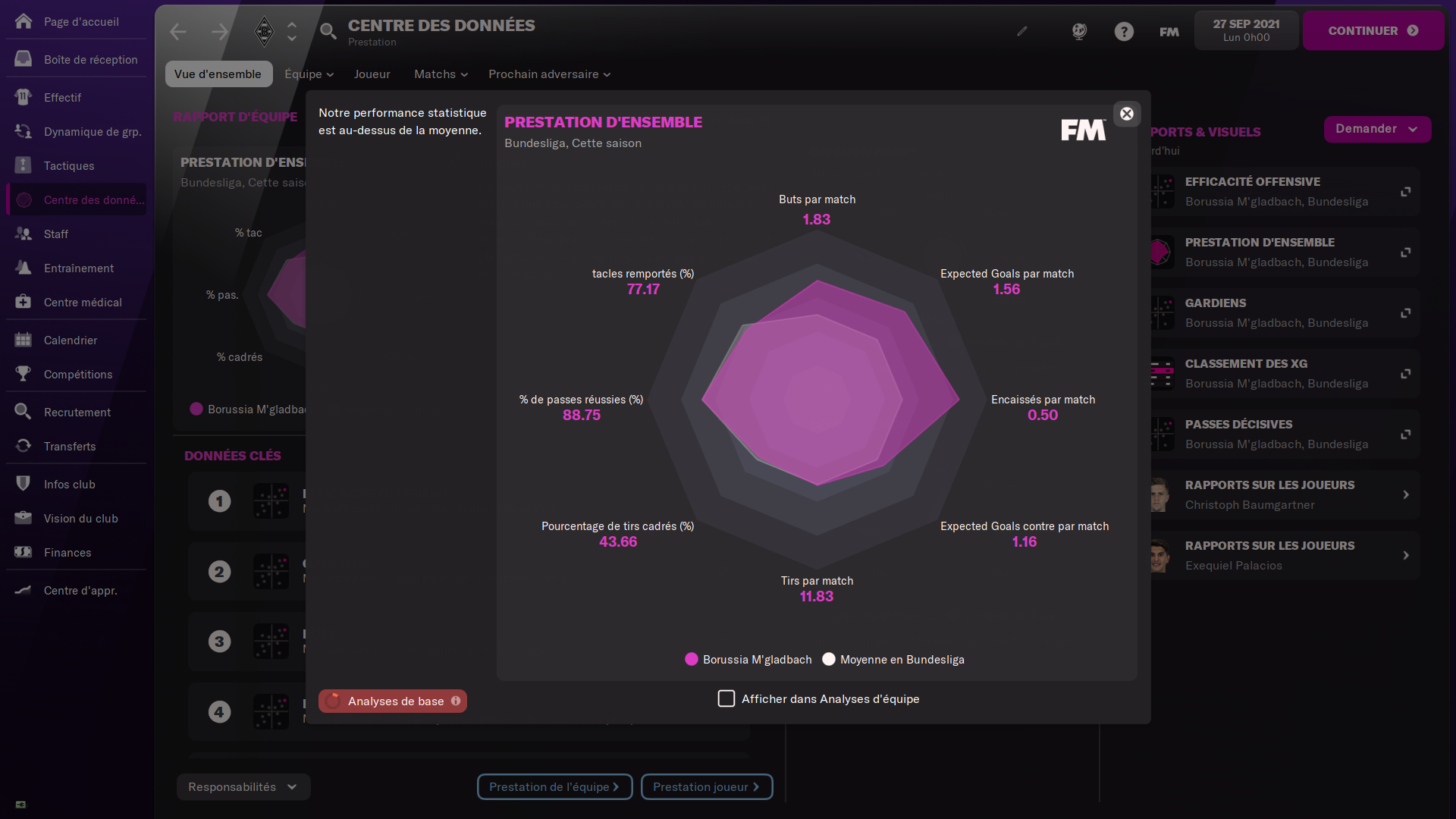
Task: Open Transferts arrows icon
Action: click(x=24, y=446)
